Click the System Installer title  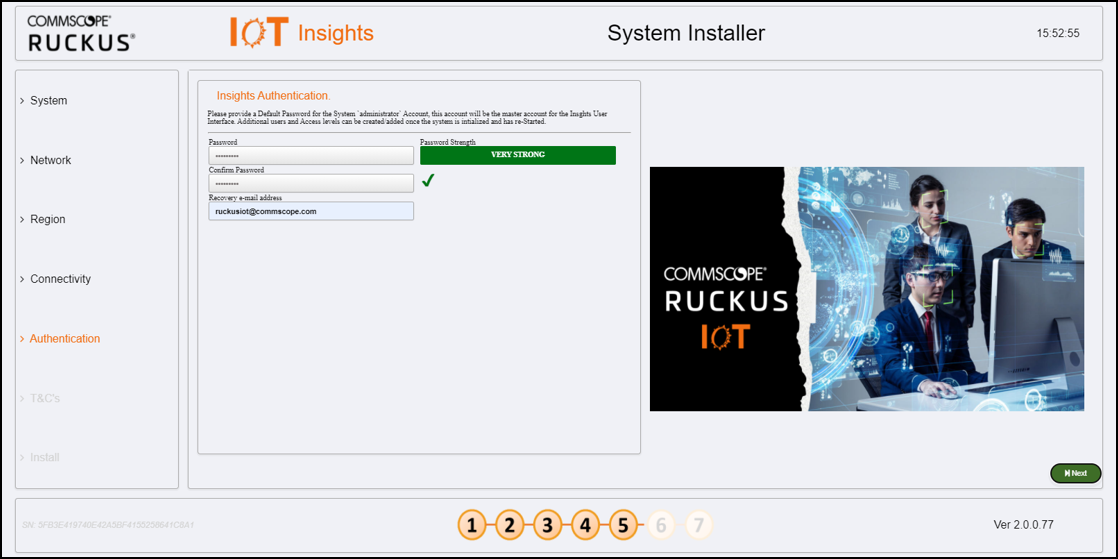click(686, 33)
